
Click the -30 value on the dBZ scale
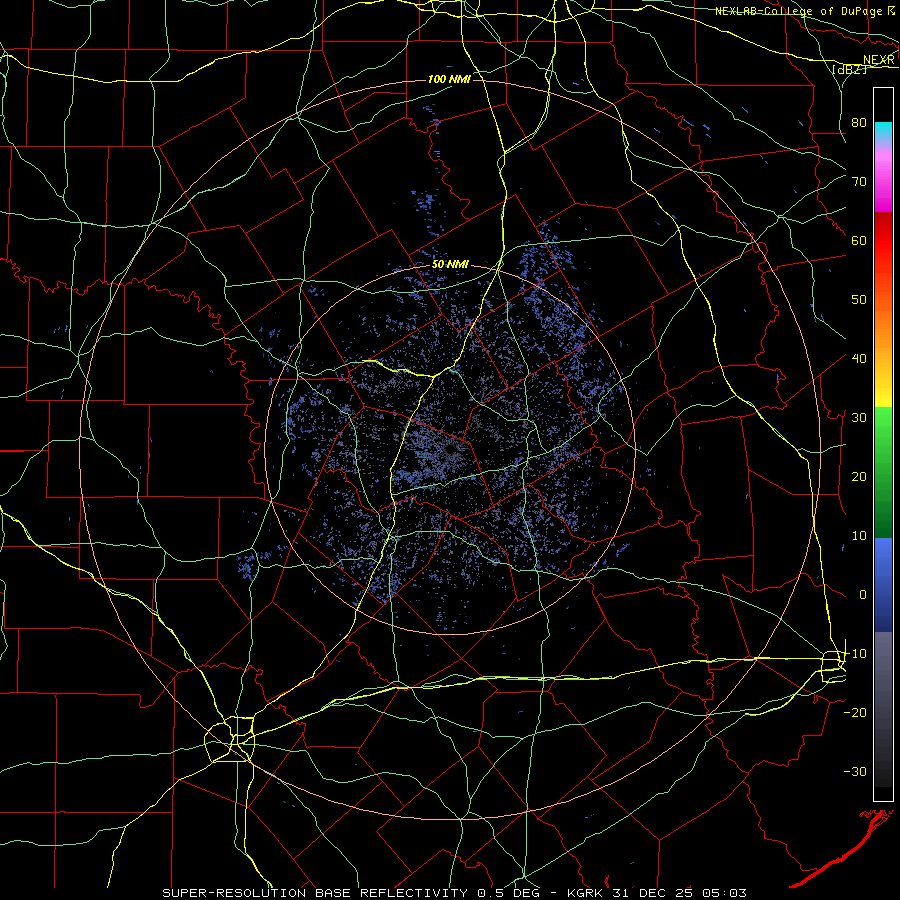coord(855,772)
